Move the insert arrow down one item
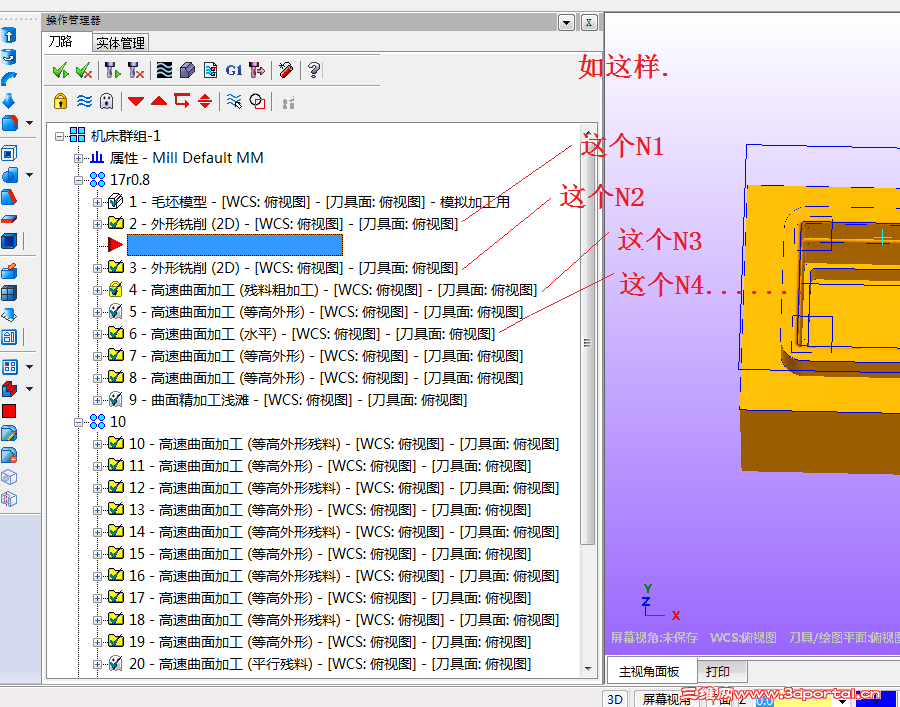 [135, 102]
